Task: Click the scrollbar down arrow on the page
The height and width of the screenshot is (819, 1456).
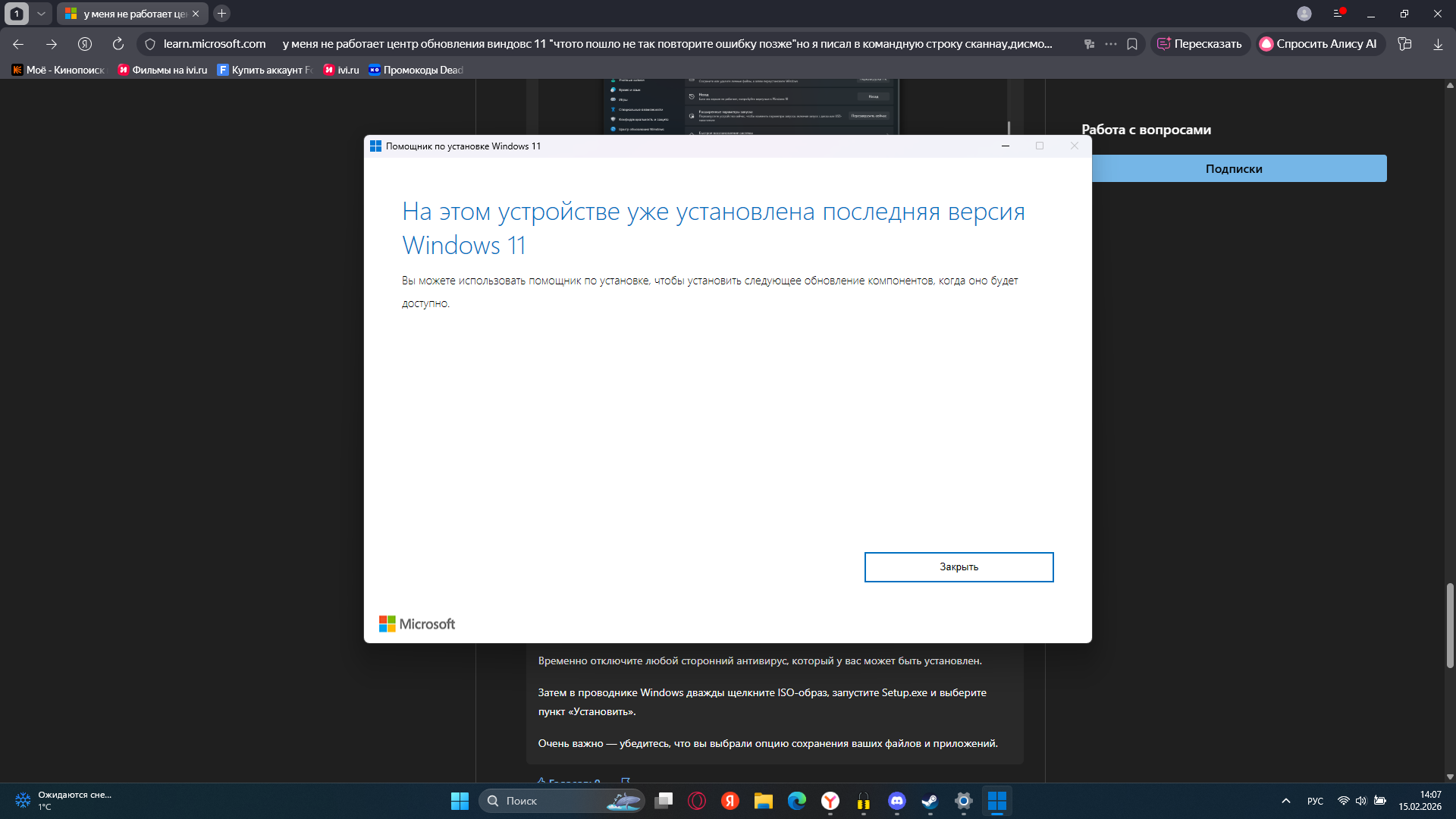Action: coord(1450,777)
